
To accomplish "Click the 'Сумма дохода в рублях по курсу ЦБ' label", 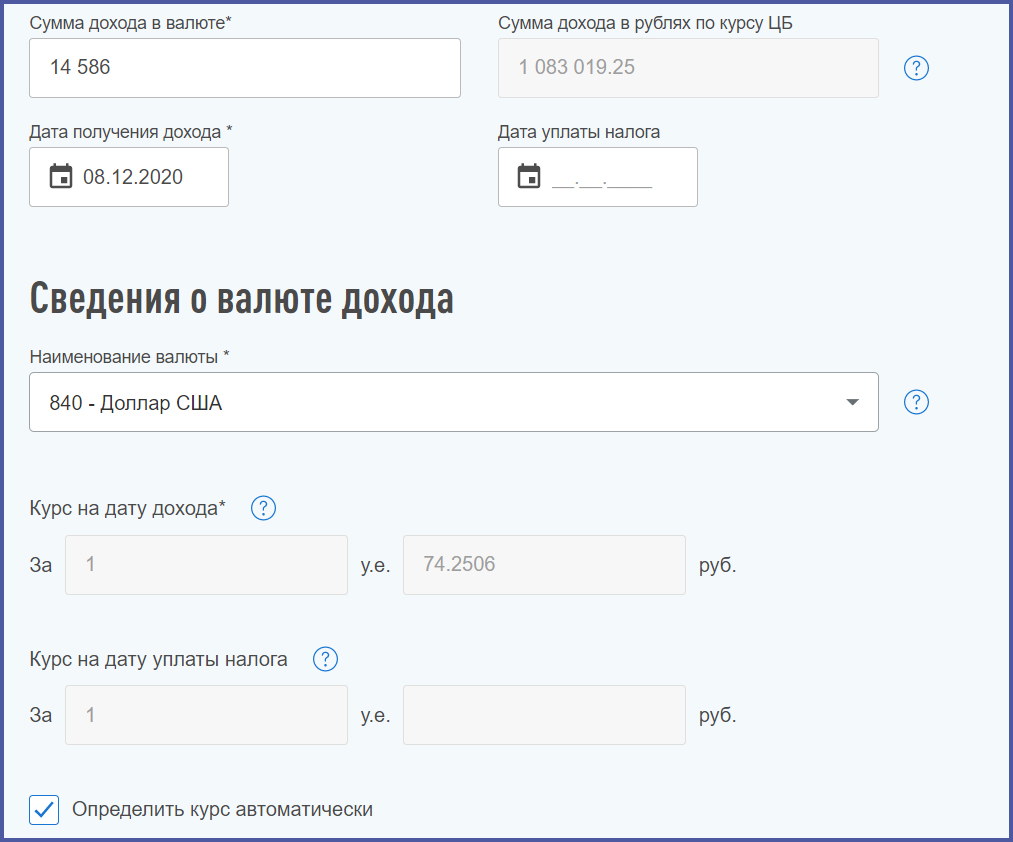I will [645, 23].
